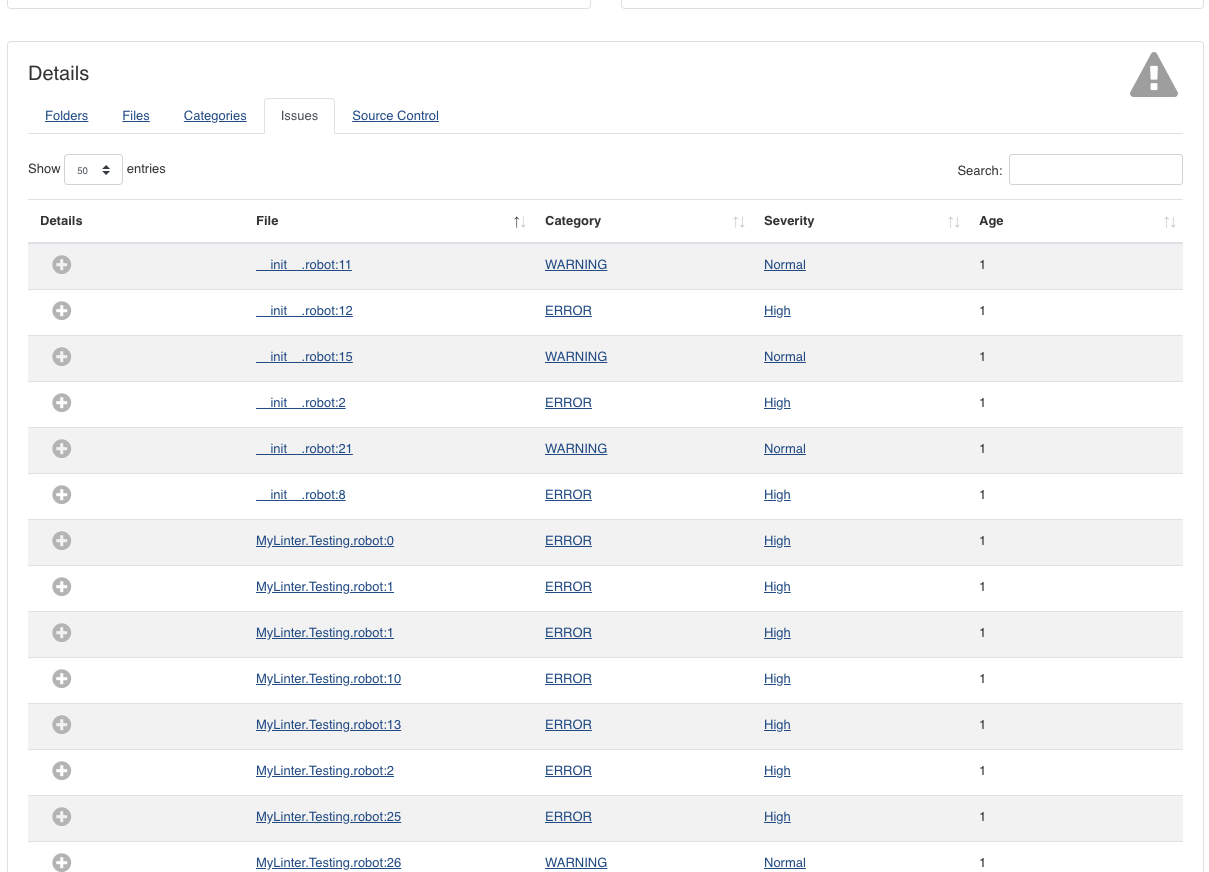Image resolution: width=1209 pixels, height=872 pixels.
Task: Click the WARNING category link for __init__.robot:11
Action: pyautogui.click(x=575, y=264)
